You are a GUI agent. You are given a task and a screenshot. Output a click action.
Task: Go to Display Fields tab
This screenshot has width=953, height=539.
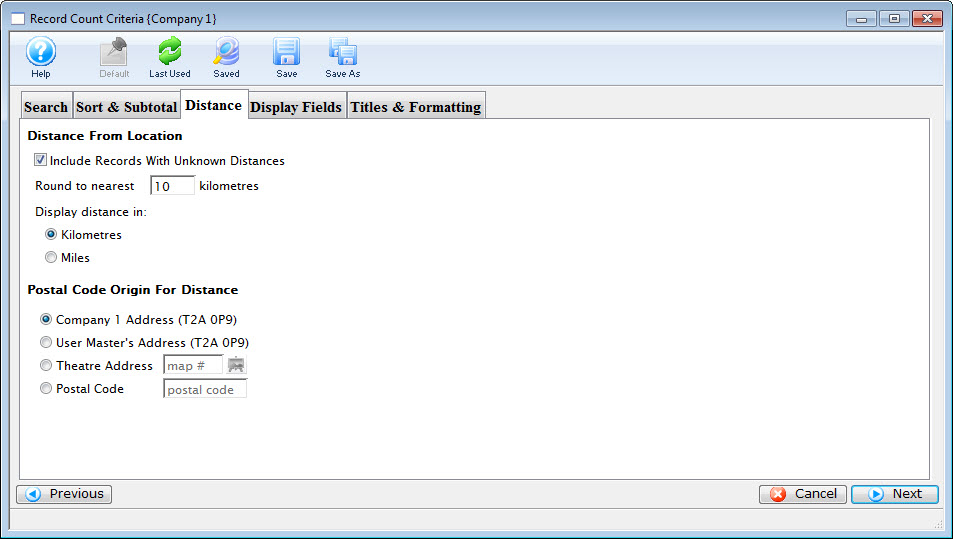[296, 107]
